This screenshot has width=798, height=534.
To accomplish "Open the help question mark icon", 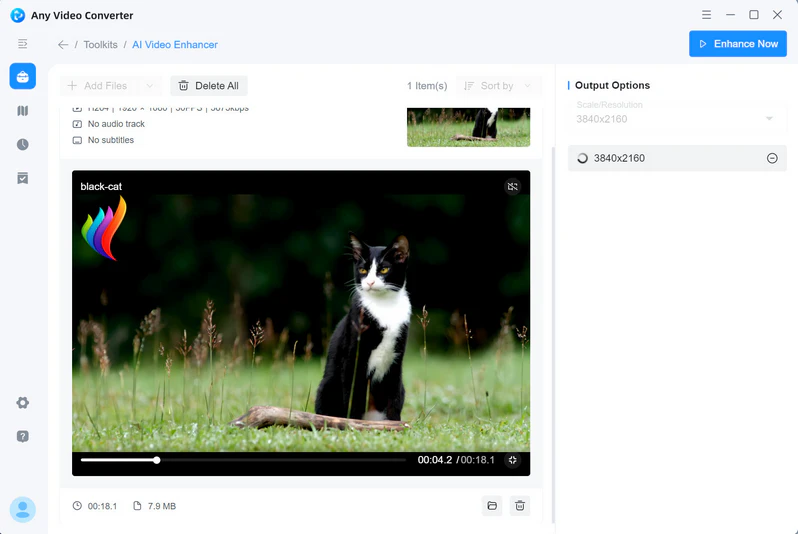I will pyautogui.click(x=22, y=436).
